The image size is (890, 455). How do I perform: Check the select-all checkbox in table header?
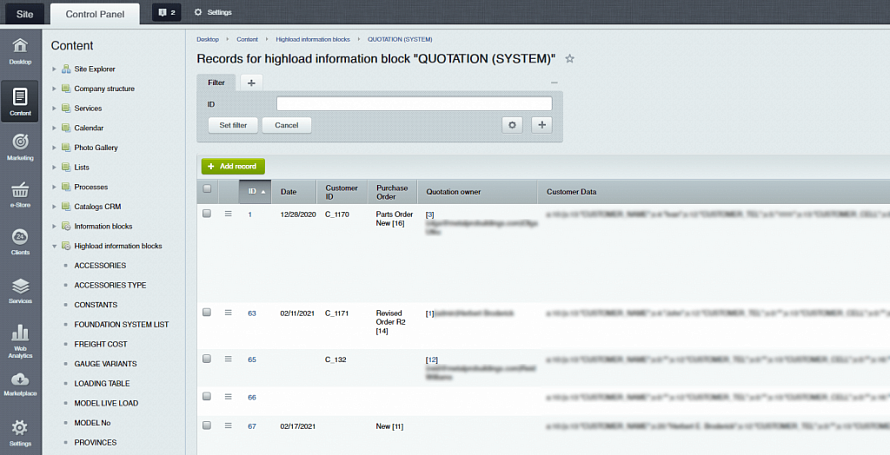tap(207, 189)
